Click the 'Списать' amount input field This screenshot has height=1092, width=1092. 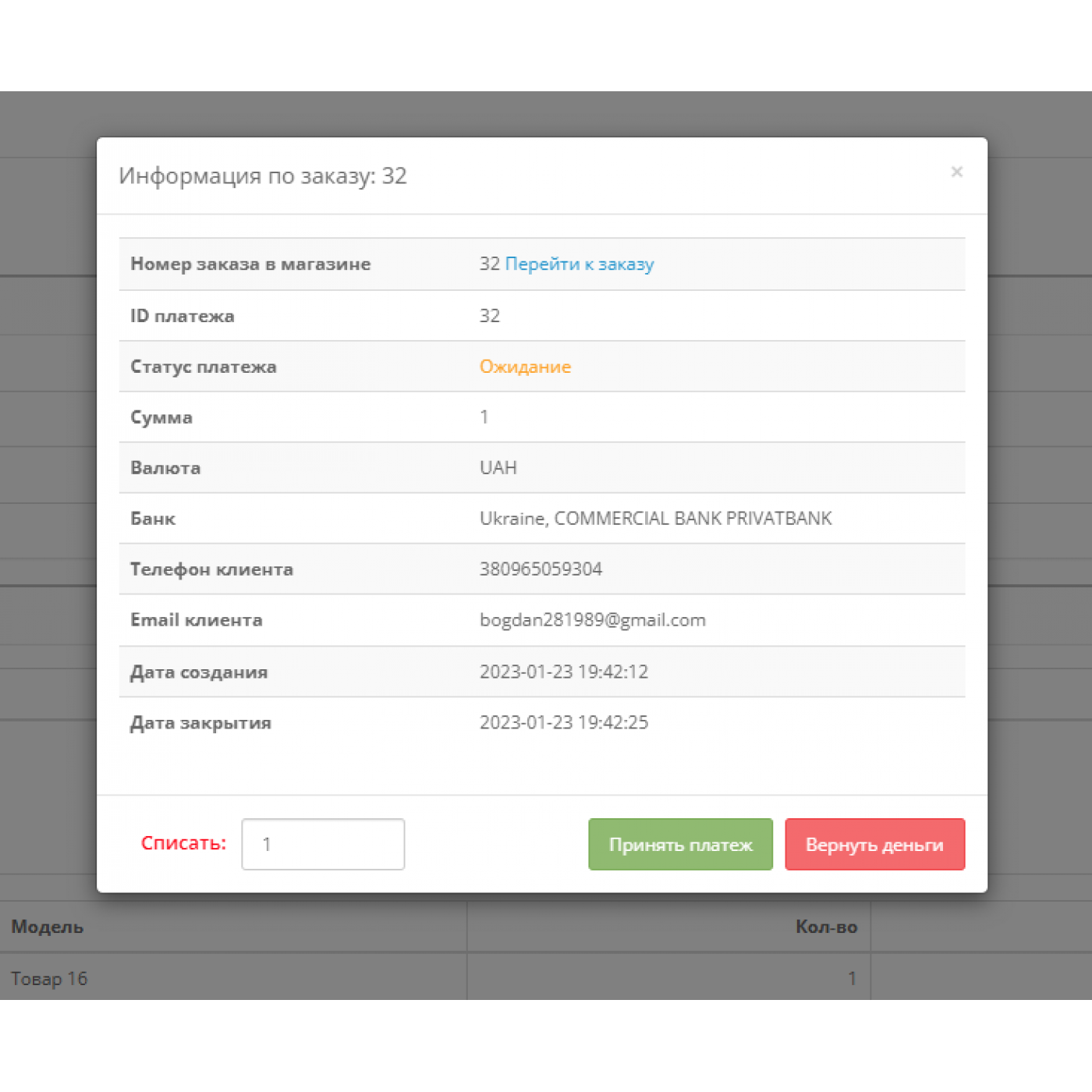[323, 844]
